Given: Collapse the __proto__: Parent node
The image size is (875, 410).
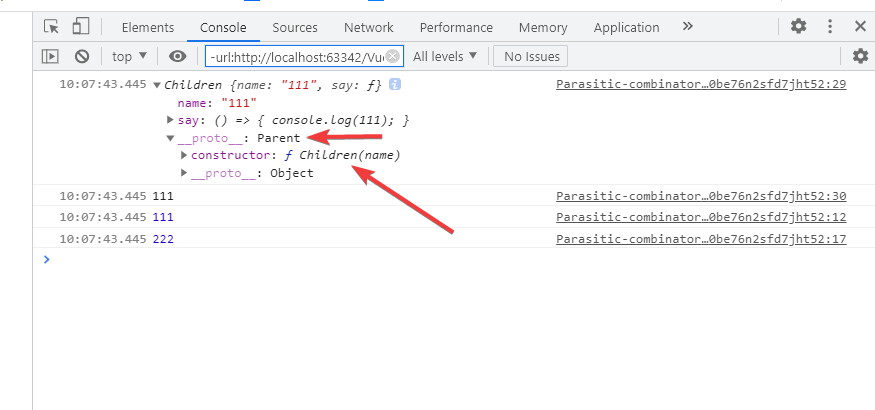Looking at the screenshot, I should (x=170, y=139).
